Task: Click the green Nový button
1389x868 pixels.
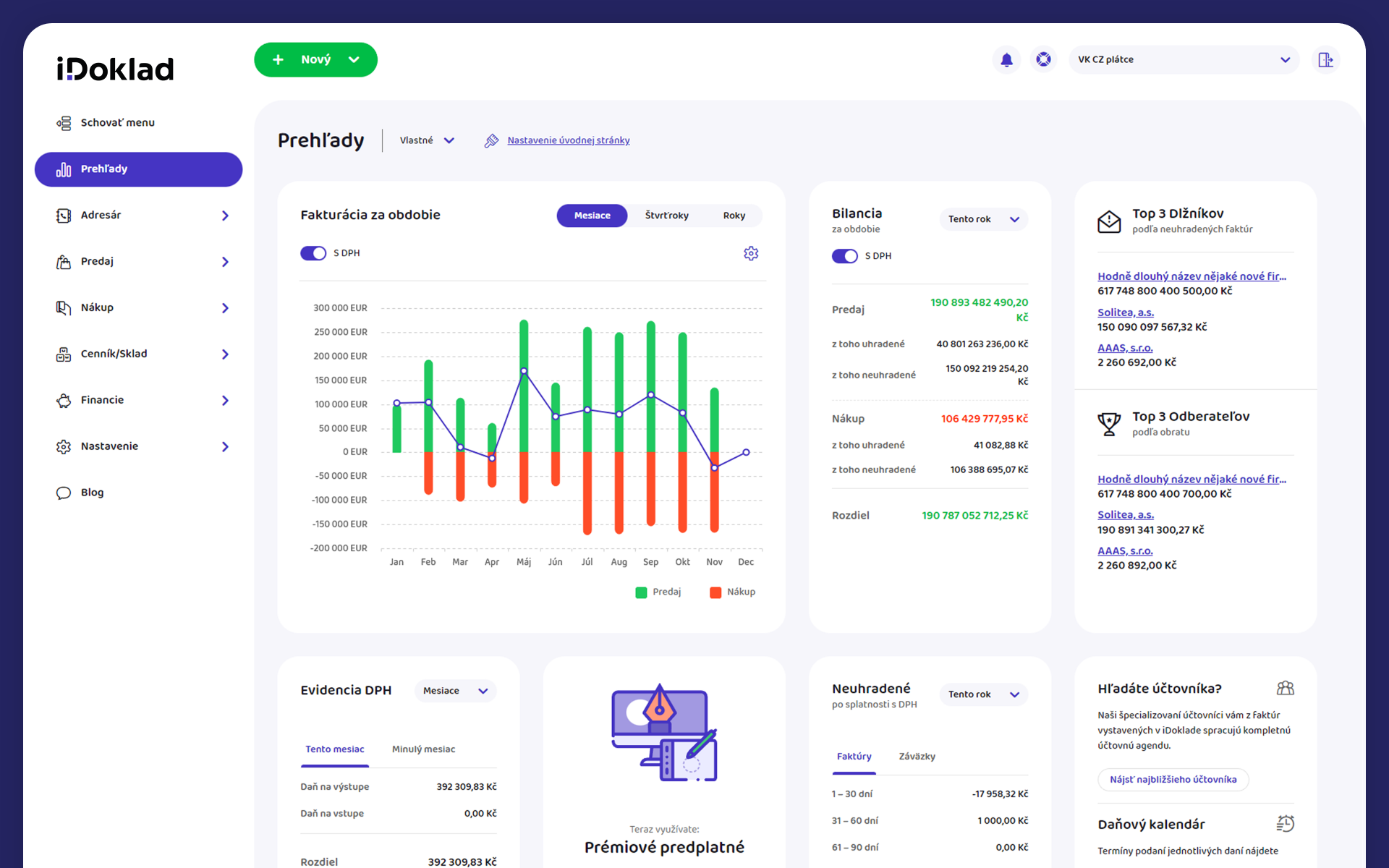Action: [315, 60]
